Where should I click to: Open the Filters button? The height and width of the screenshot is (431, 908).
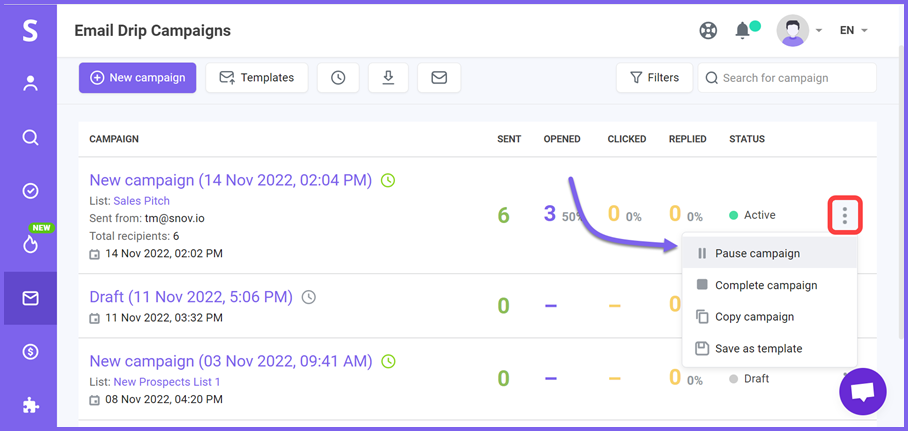(654, 78)
